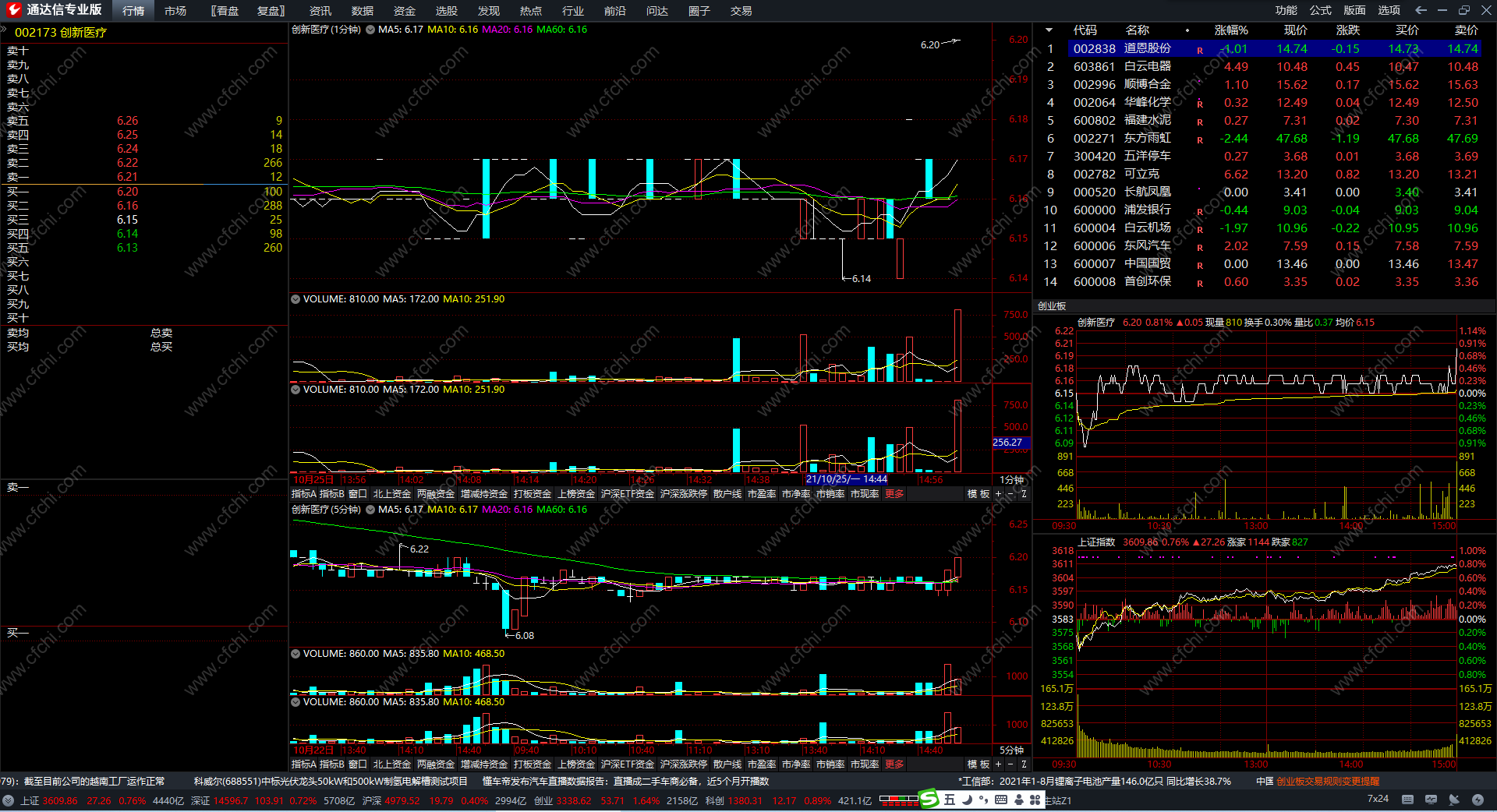Open the 资讯 menu
This screenshot has width=1497, height=812.
(x=320, y=11)
